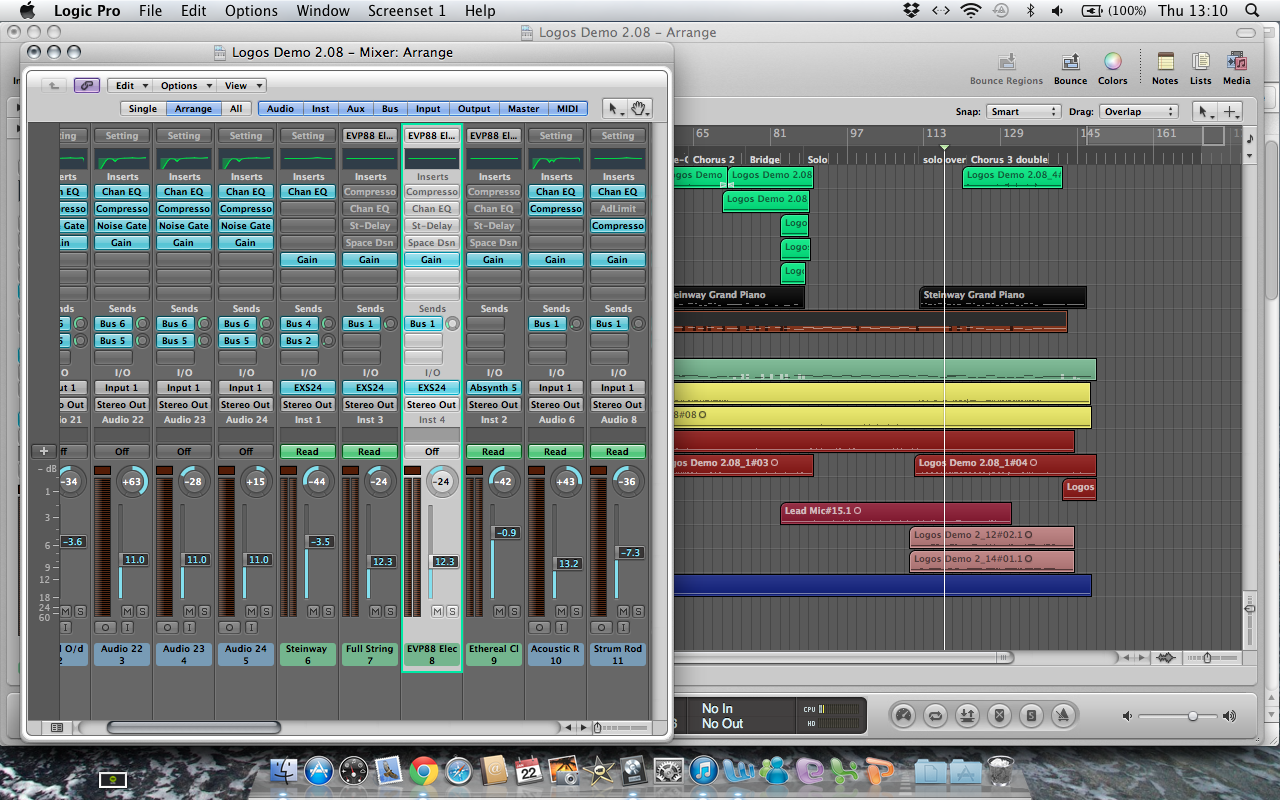Open the Lists panel
1280x800 pixels.
click(1200, 63)
